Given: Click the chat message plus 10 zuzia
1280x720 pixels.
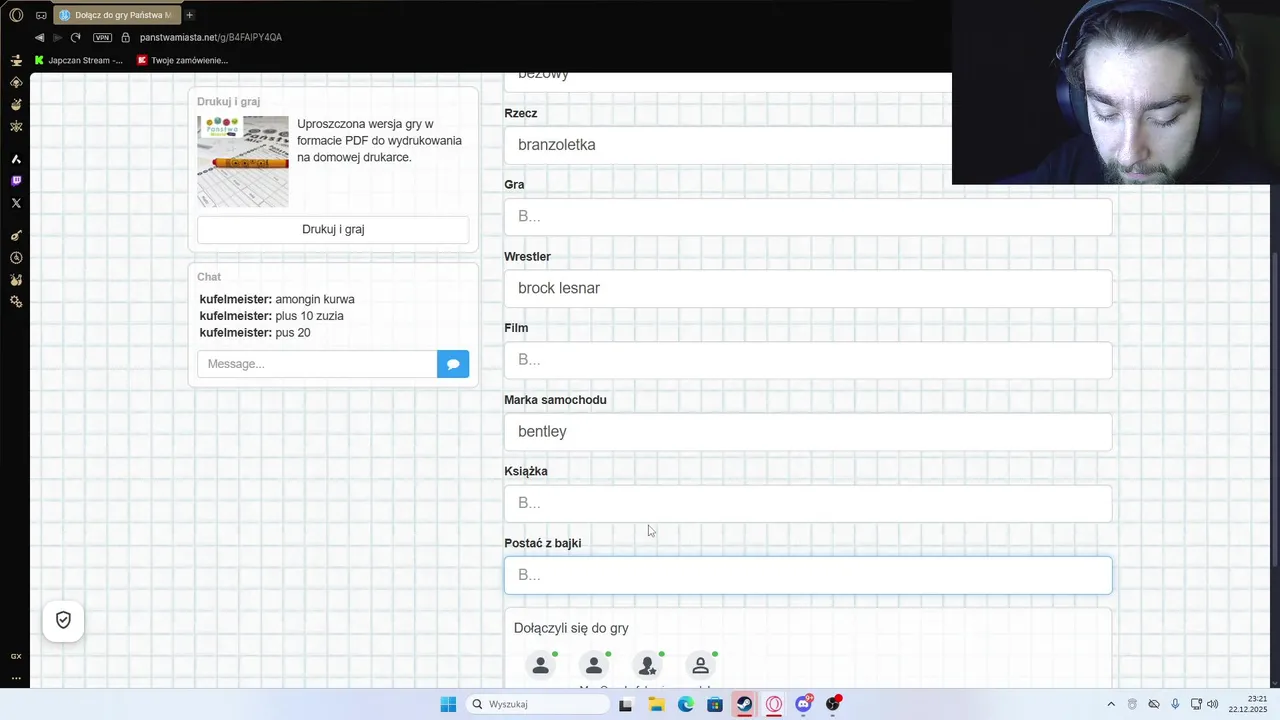Looking at the screenshot, I should click(x=271, y=316).
